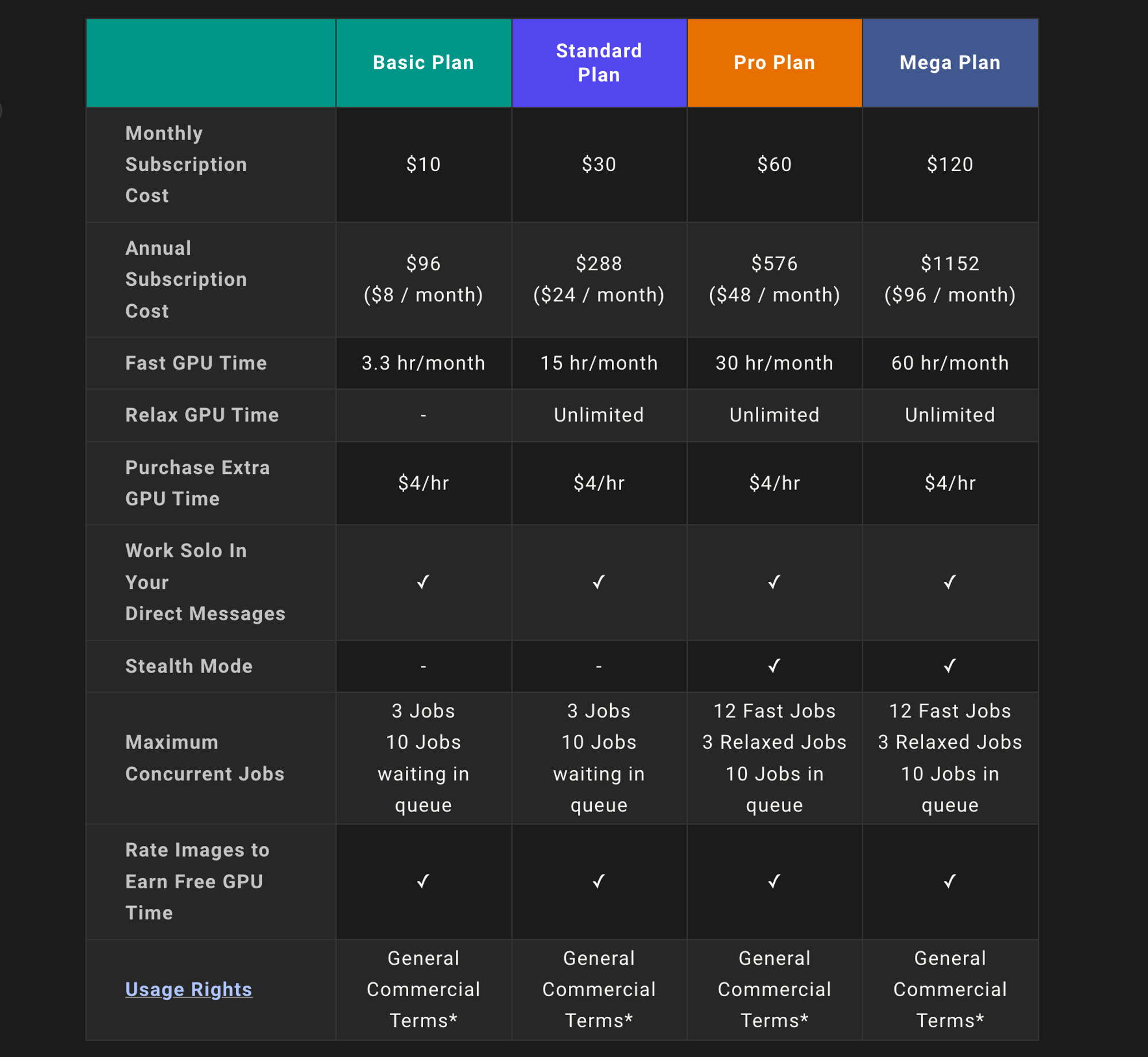The height and width of the screenshot is (1057, 1148).
Task: Click Standard Plan's Work Solo checkmark
Action: pyautogui.click(x=599, y=582)
